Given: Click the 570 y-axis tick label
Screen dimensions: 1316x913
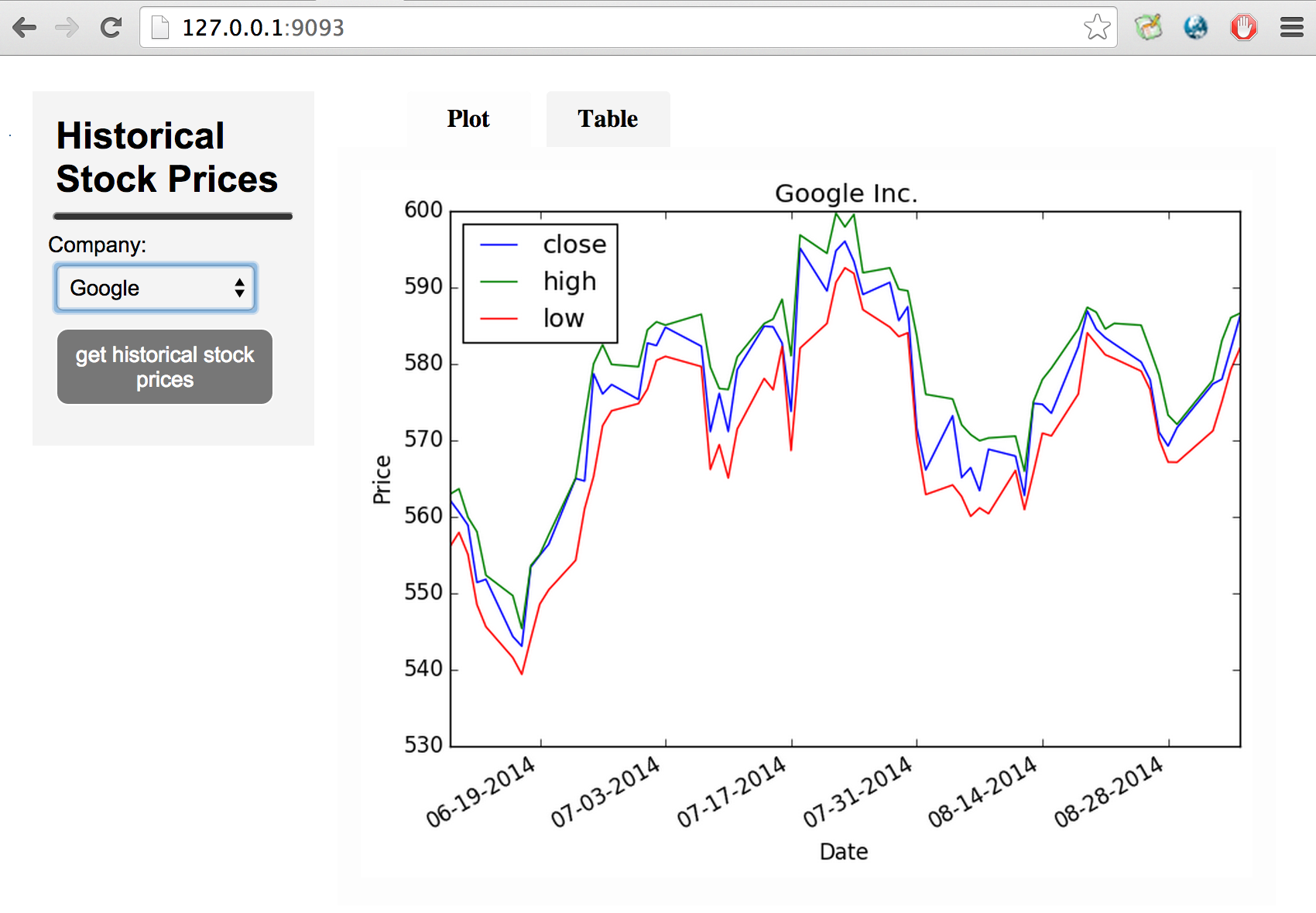Looking at the screenshot, I should coord(423,439).
